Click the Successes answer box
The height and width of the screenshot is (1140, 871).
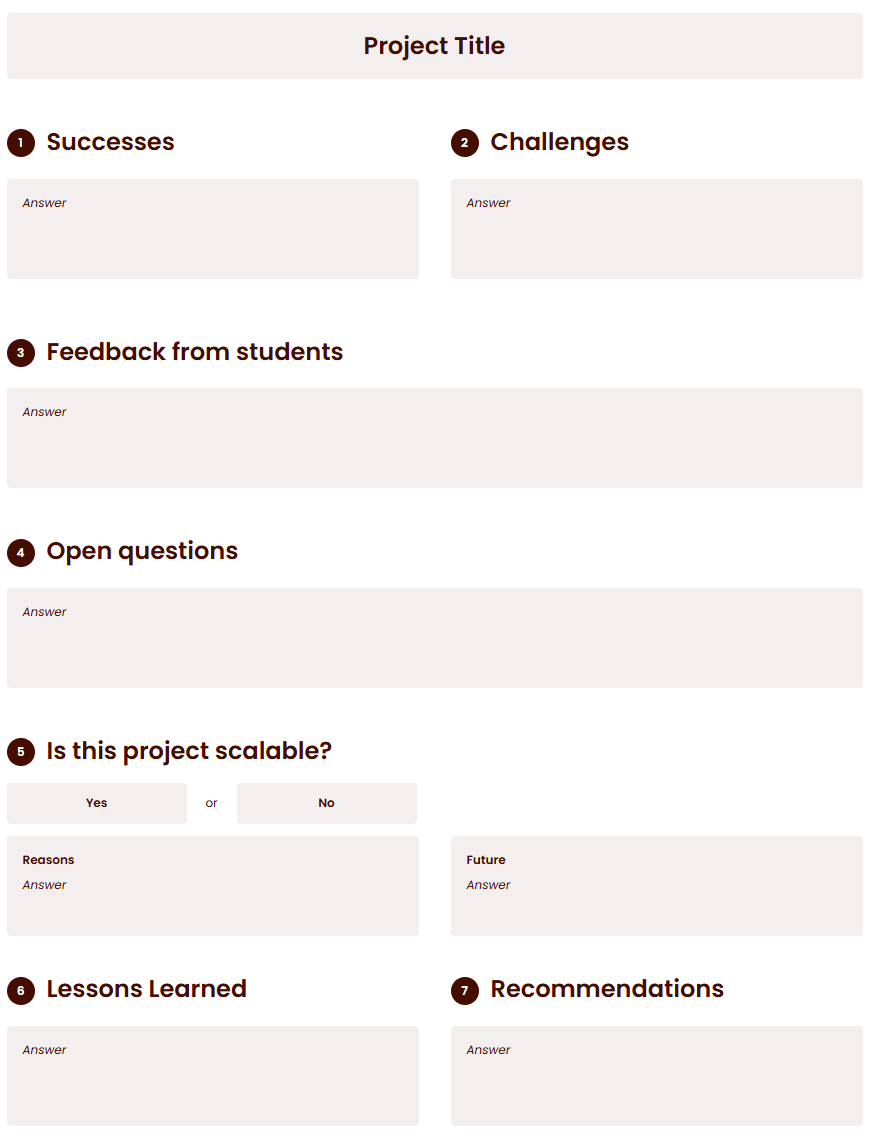coord(213,229)
